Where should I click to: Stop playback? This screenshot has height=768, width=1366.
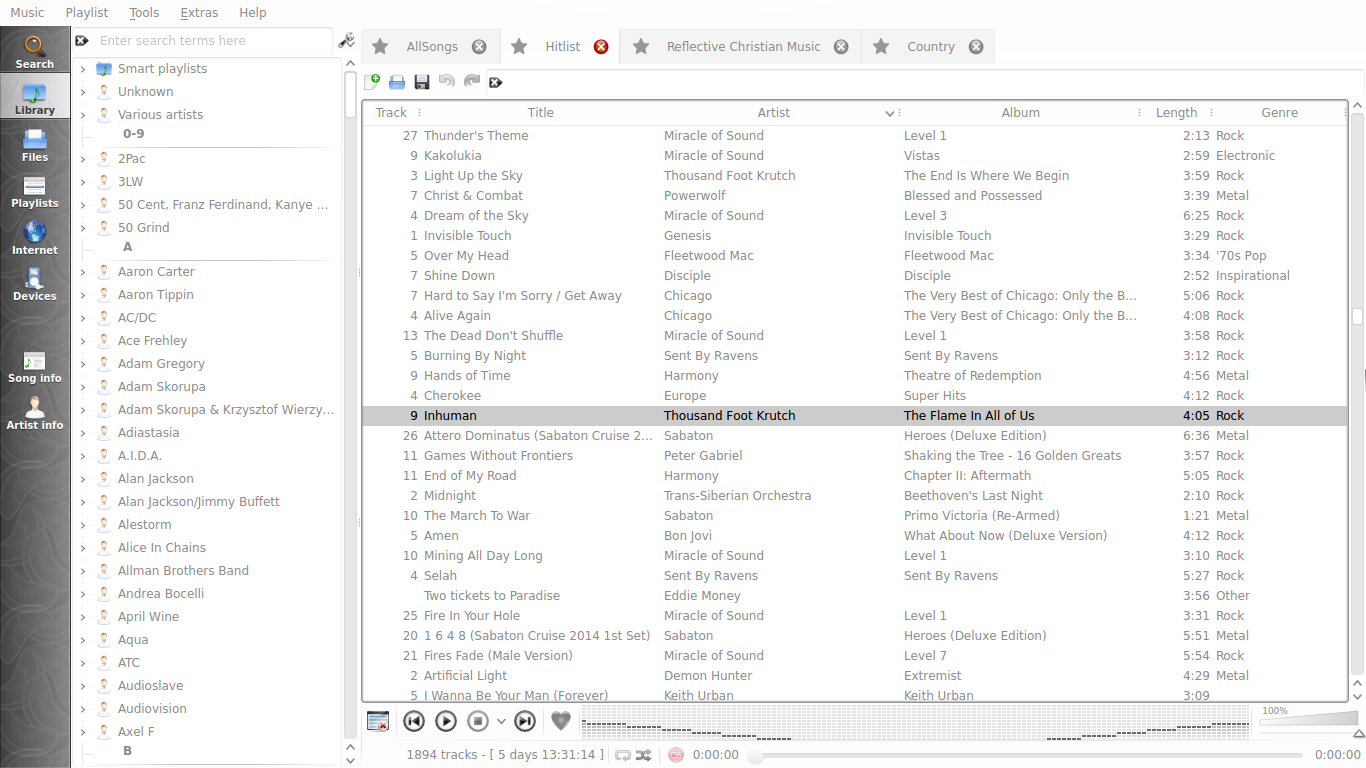478,721
